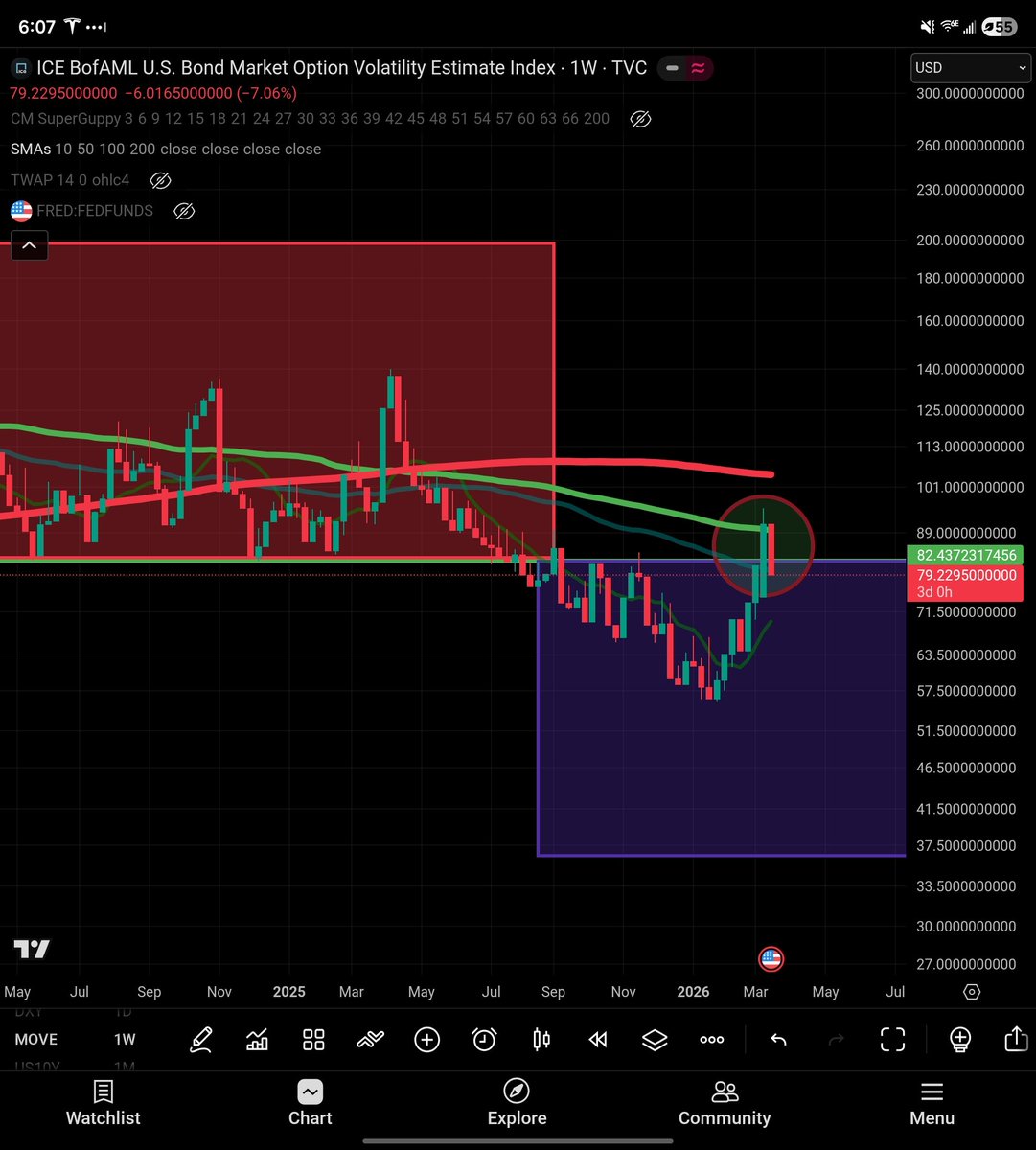This screenshot has width=1036, height=1150.
Task: Open the MOVE symbol search
Action: click(36, 1040)
